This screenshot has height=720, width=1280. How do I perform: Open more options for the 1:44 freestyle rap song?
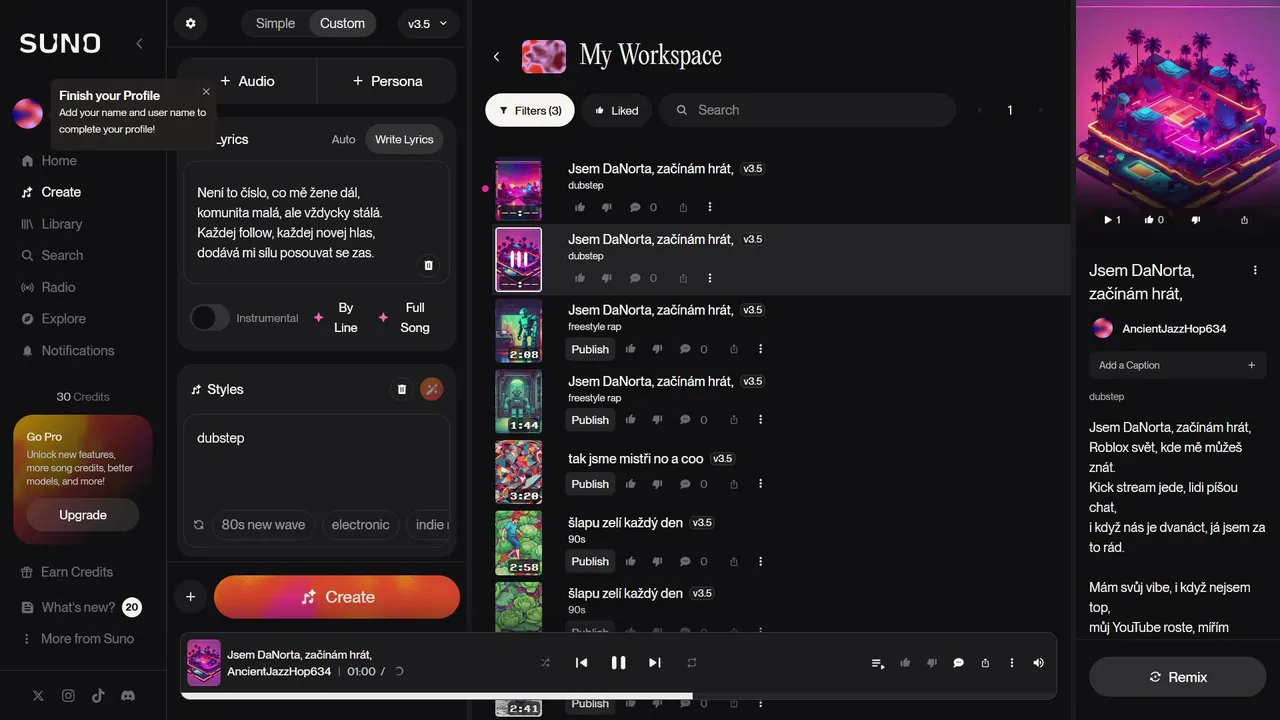click(x=760, y=420)
